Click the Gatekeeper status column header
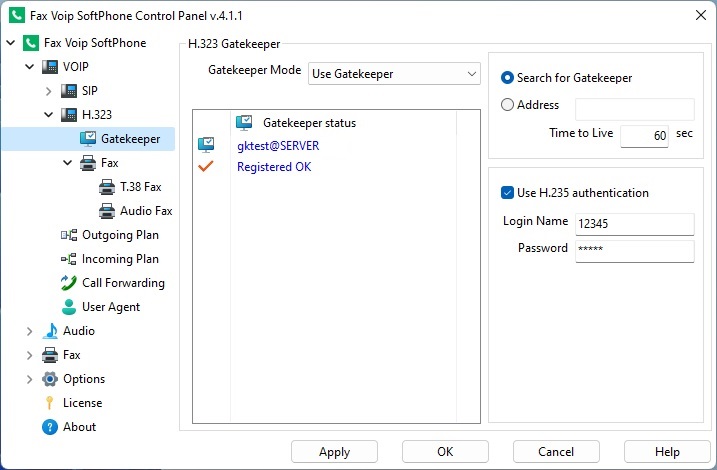 [343, 123]
